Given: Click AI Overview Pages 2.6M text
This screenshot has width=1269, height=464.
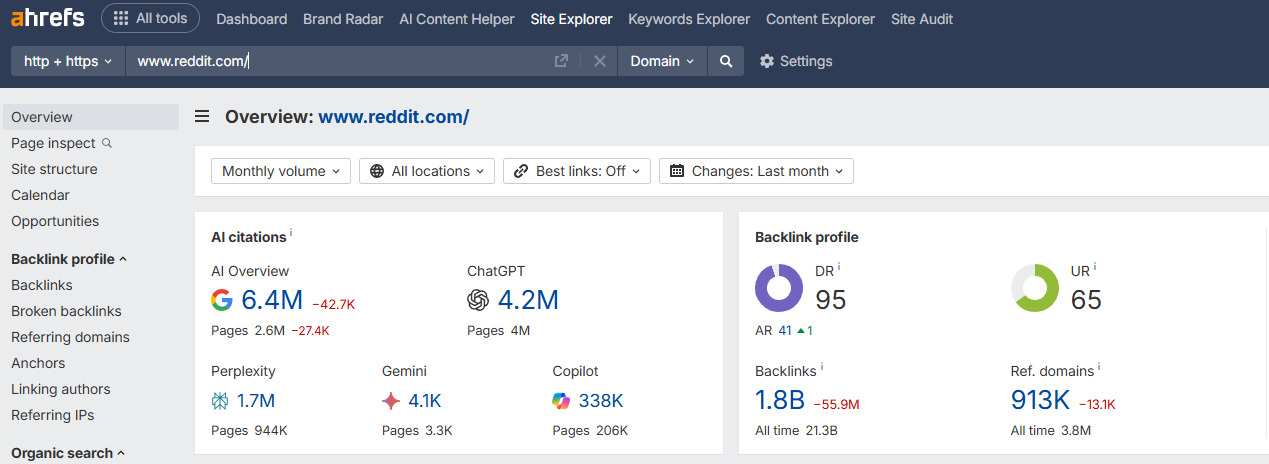Looking at the screenshot, I should click(248, 330).
